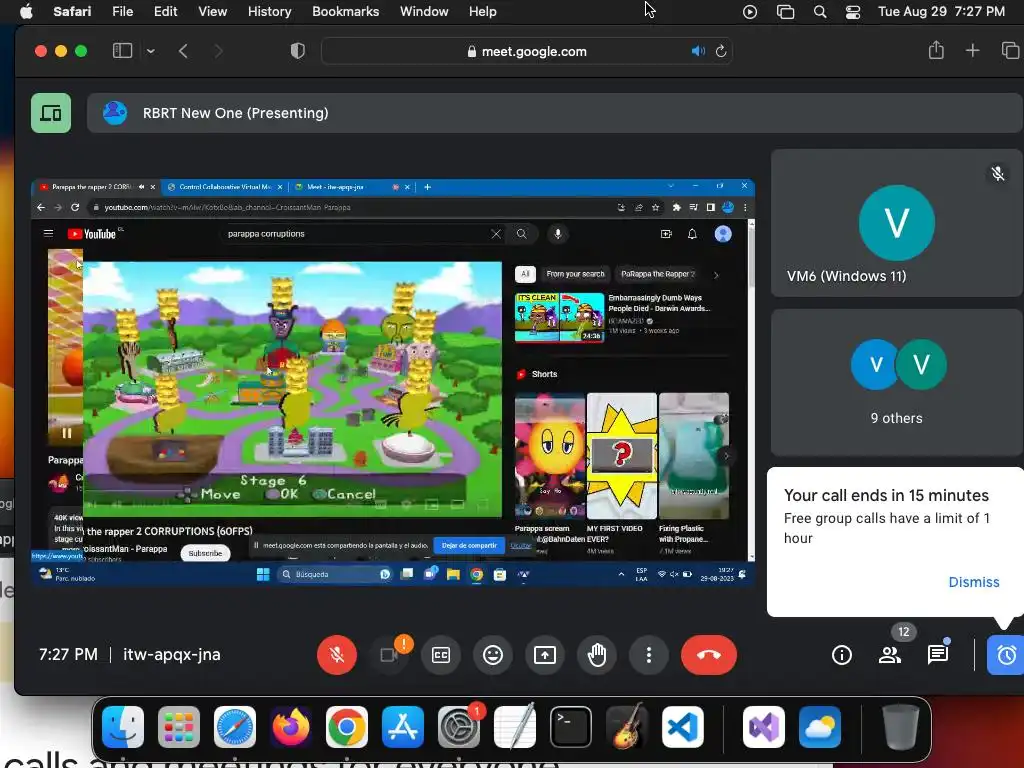Go back in Safari

tap(184, 51)
